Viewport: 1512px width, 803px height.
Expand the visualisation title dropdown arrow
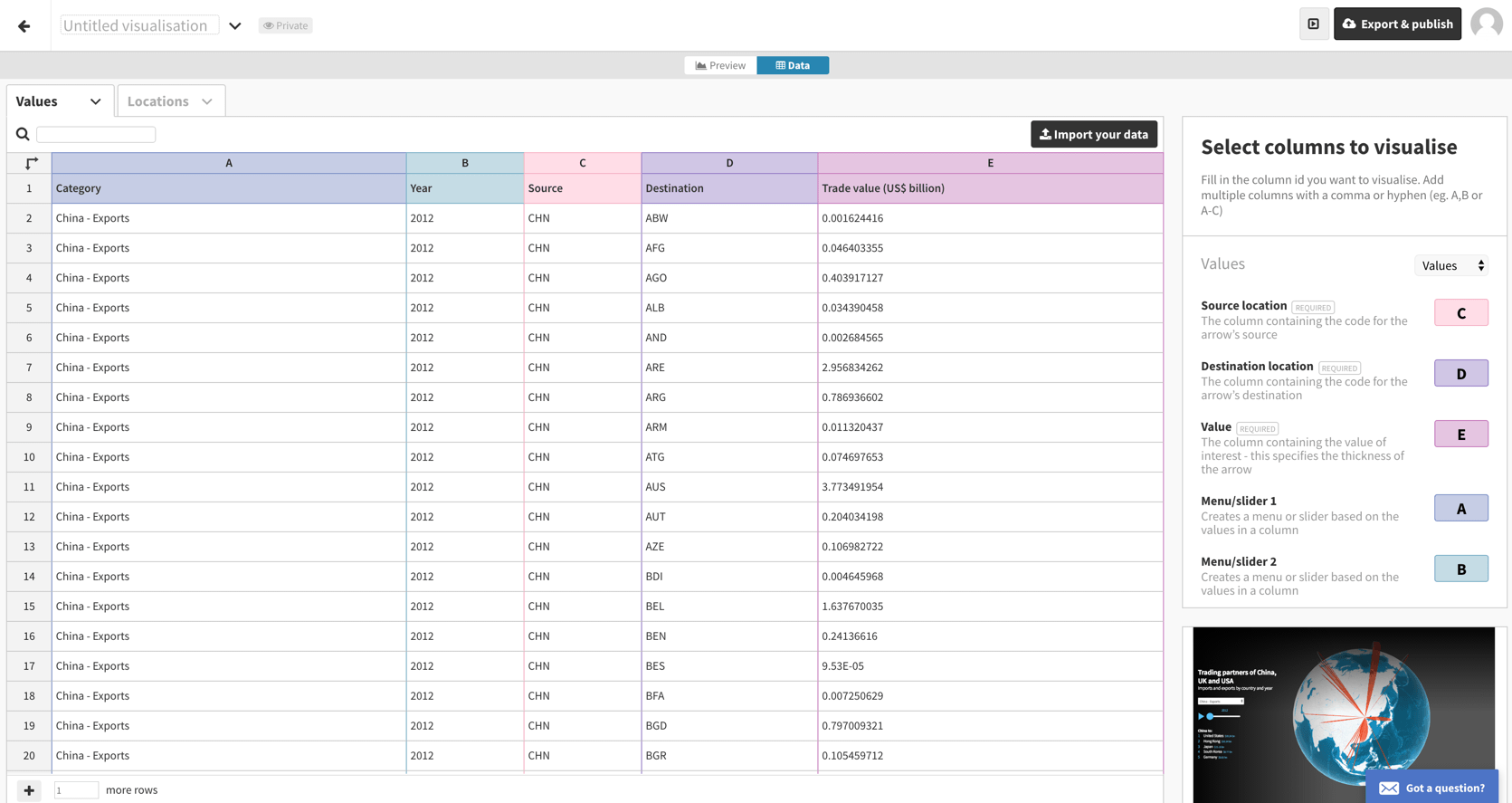pyautogui.click(x=235, y=26)
